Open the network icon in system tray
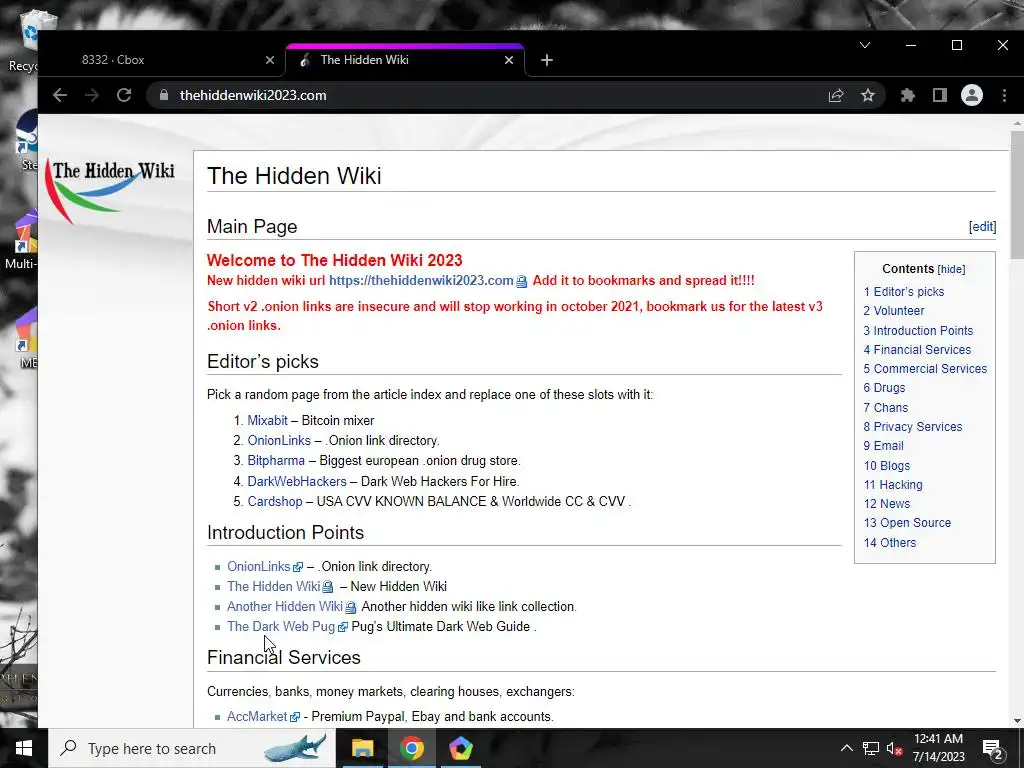Screen dimensions: 1024x768 click(x=871, y=748)
